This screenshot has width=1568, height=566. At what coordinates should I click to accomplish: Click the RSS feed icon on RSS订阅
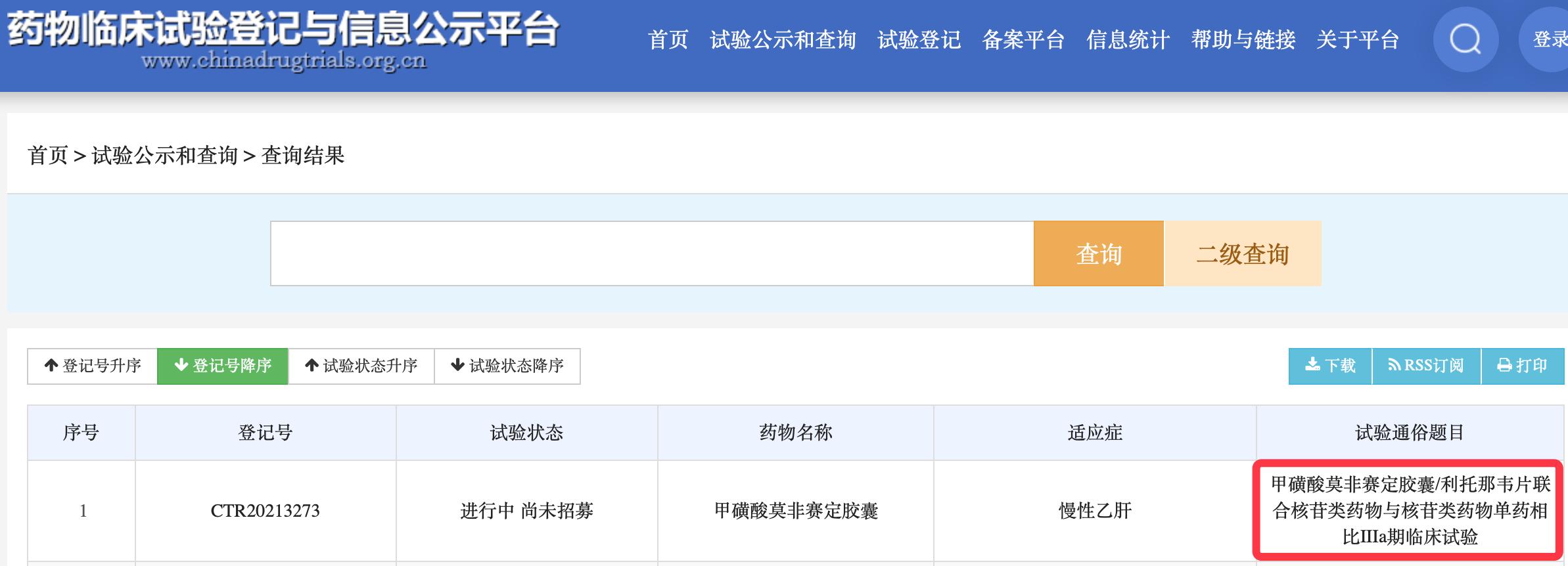click(1395, 366)
